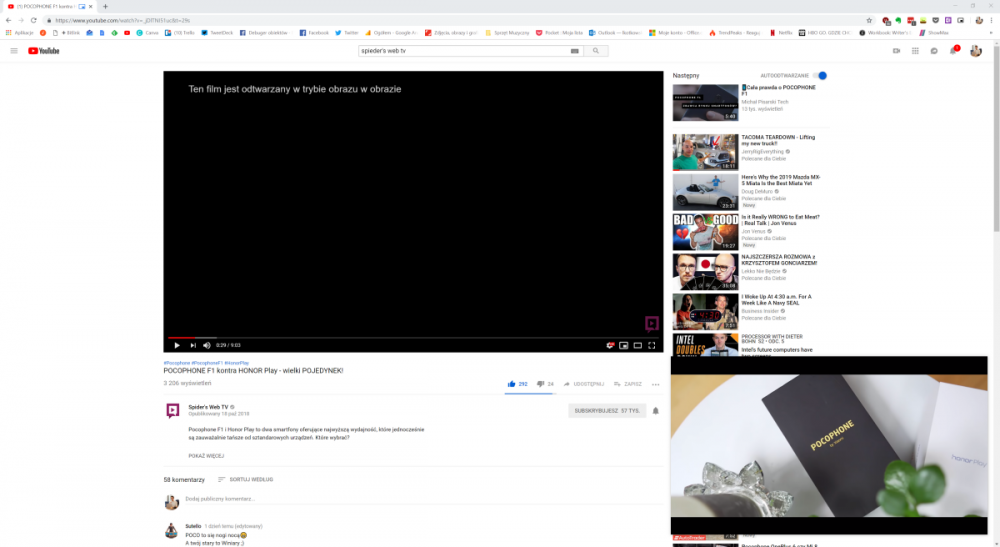Open 'Cała prawda o POCOPHONE F1' thumbnail
Image resolution: width=1000 pixels, height=547 pixels.
pos(705,103)
